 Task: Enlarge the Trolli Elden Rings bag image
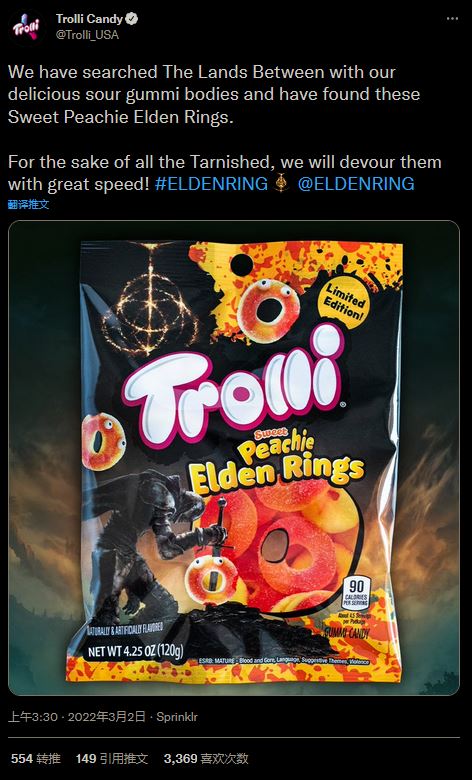click(234, 458)
